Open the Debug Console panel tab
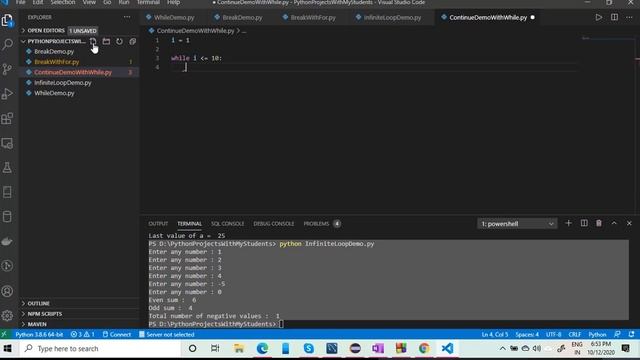The image size is (640, 360). 273,224
